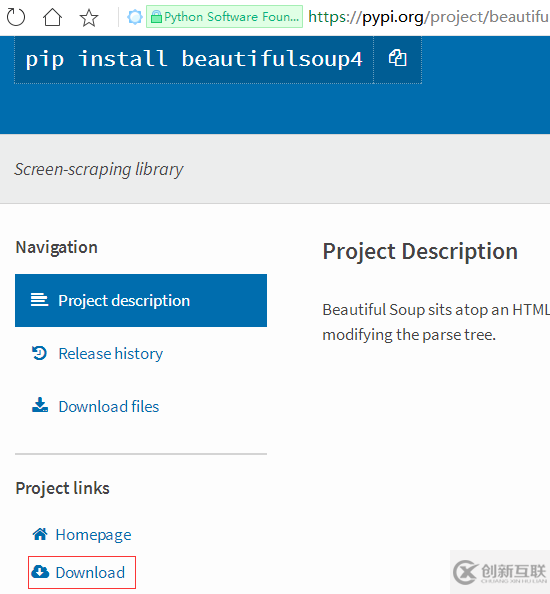Click the Download files tray icon
This screenshot has width=550, height=594.
click(x=40, y=405)
